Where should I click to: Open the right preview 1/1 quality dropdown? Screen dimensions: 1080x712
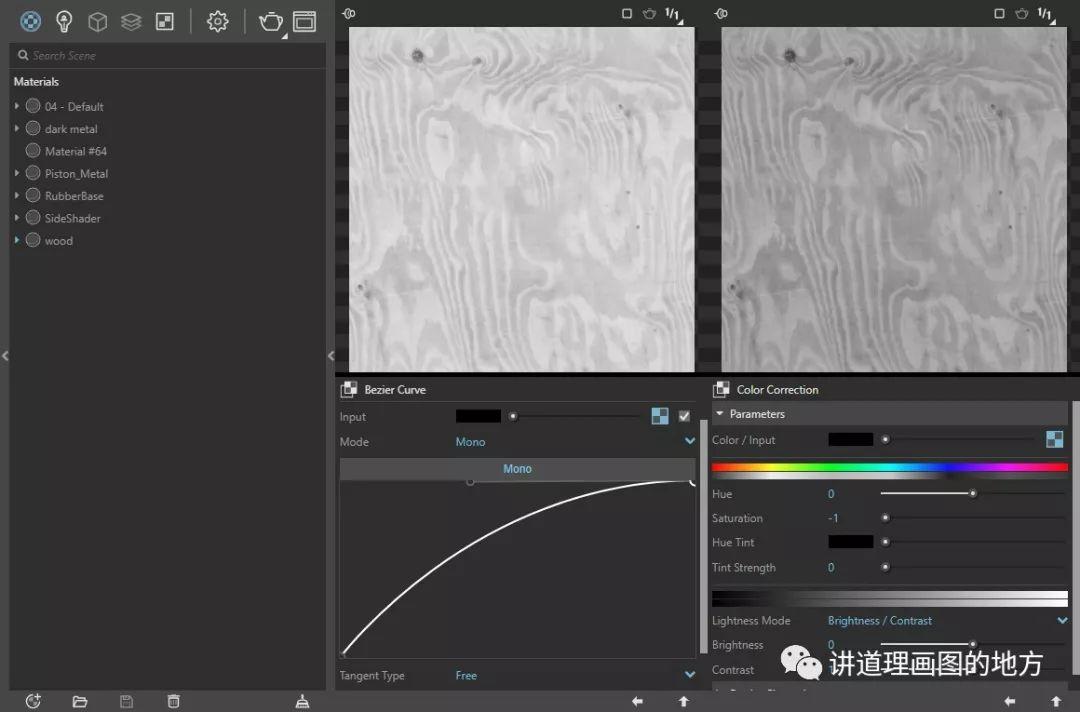1046,14
